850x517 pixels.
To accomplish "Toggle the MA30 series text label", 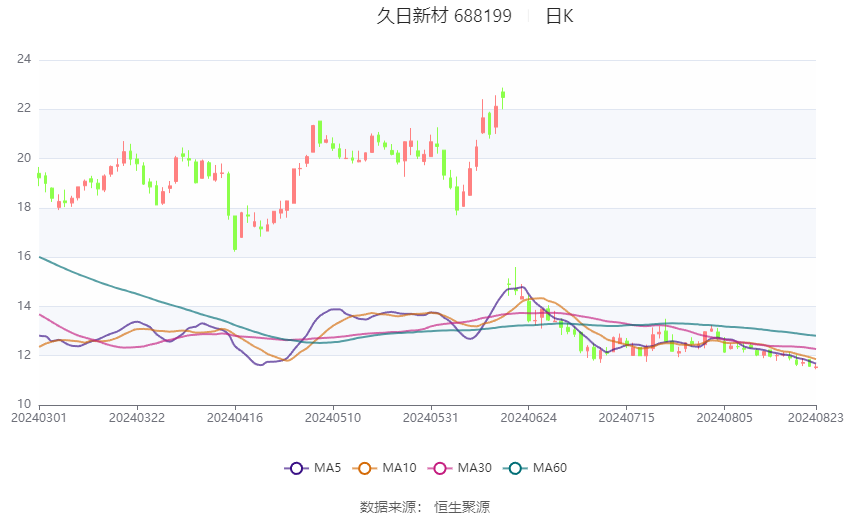I will pyautogui.click(x=473, y=468).
